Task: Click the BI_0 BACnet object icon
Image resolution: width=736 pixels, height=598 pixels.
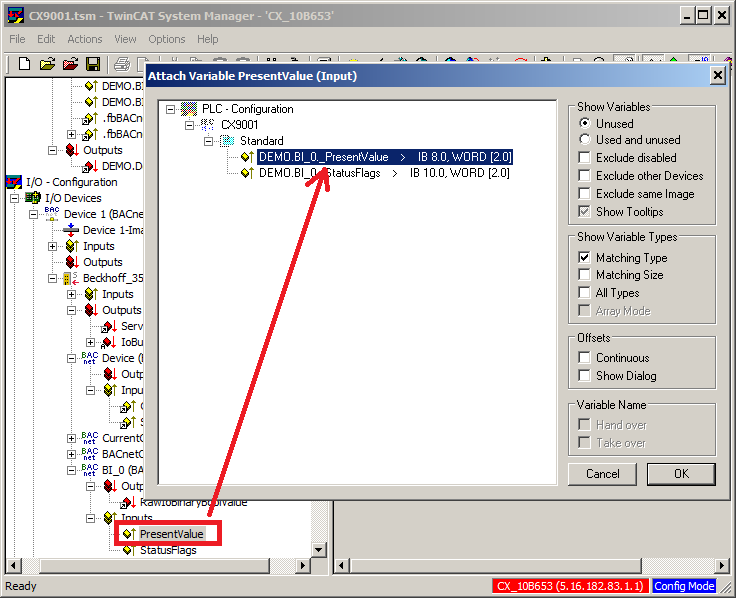Action: coord(90,470)
